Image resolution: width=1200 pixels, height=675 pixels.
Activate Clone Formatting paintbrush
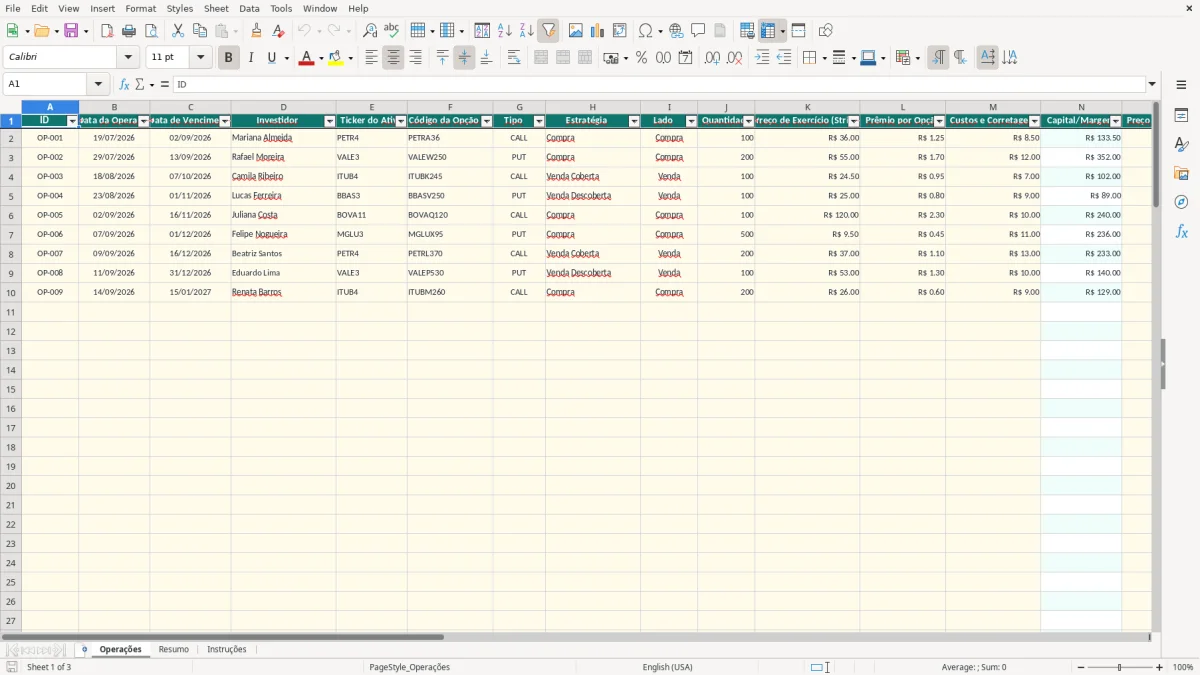(257, 31)
